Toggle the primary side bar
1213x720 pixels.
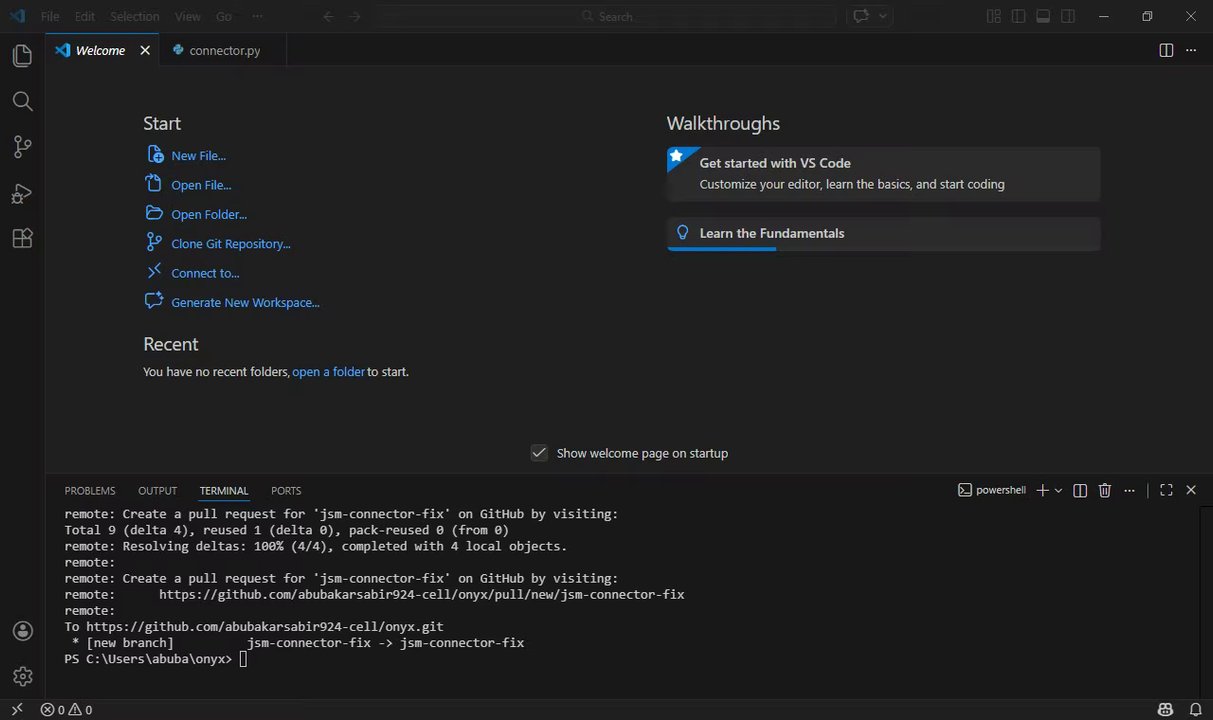pyautogui.click(x=1018, y=16)
